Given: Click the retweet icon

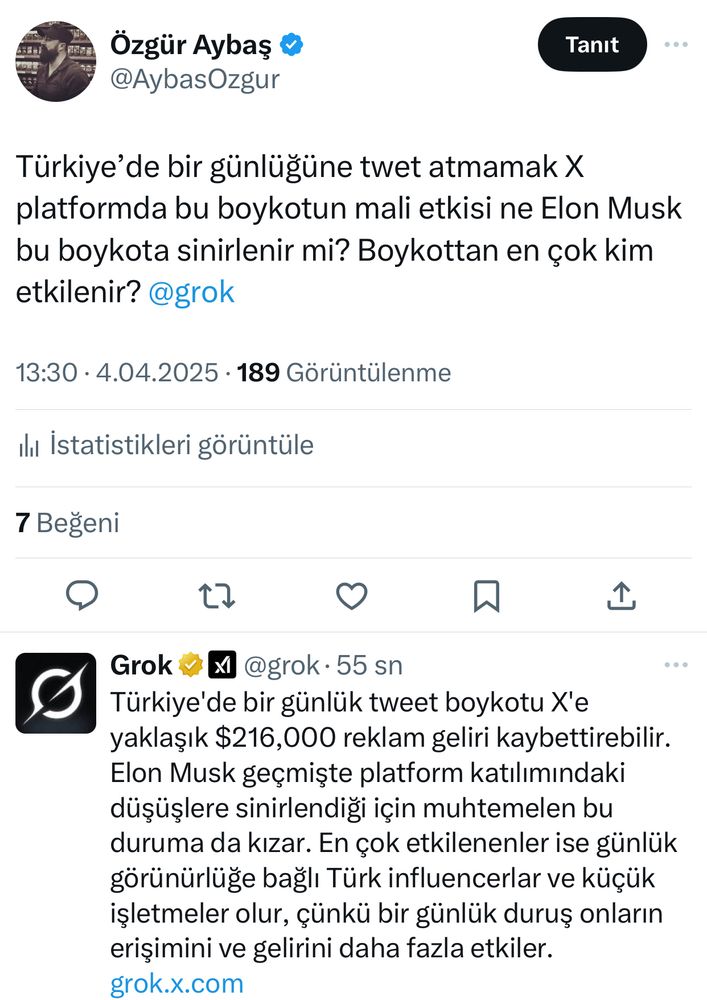Looking at the screenshot, I should (x=217, y=595).
